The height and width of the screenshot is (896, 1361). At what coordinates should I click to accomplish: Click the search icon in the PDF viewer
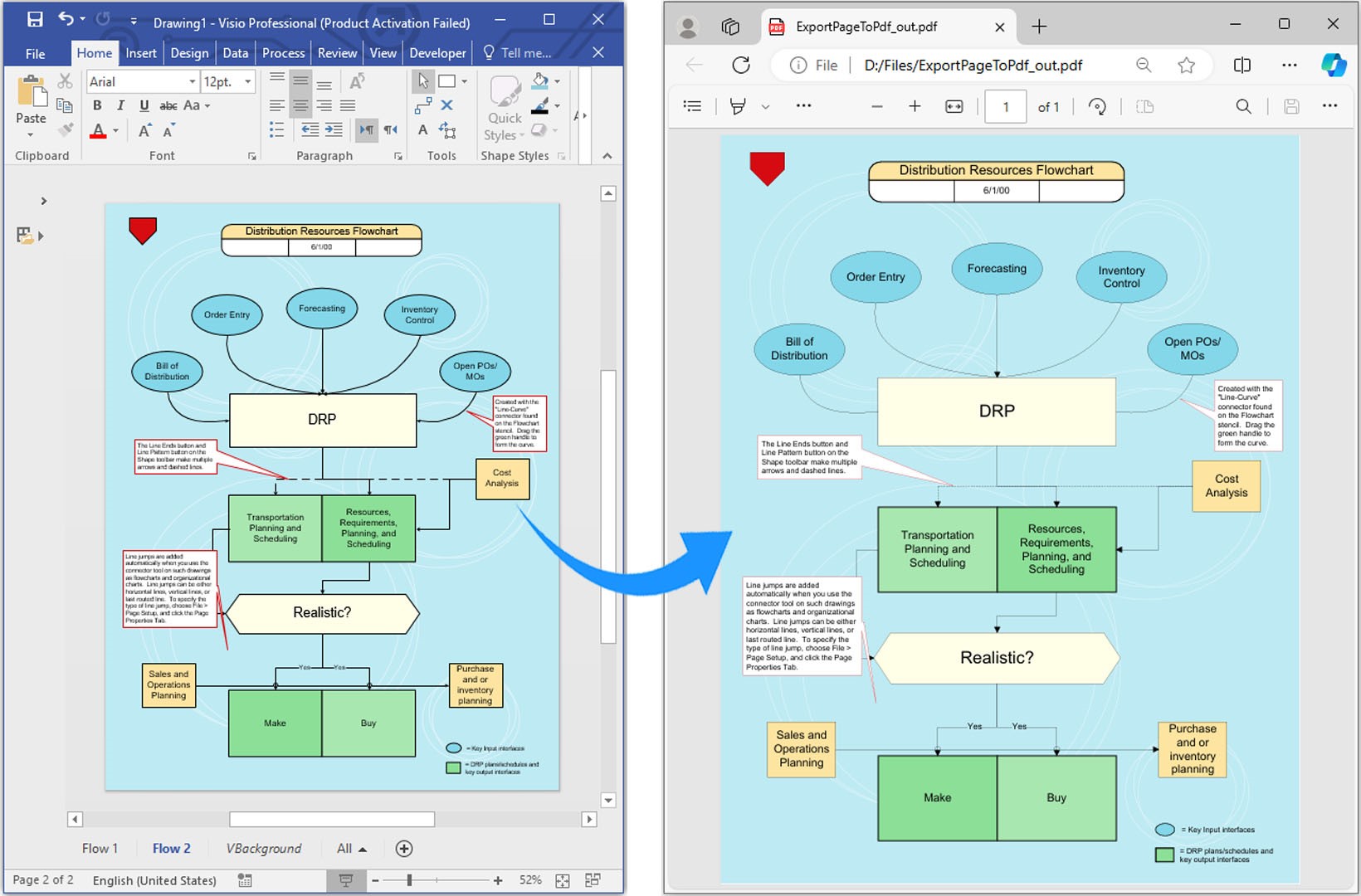[x=1242, y=105]
